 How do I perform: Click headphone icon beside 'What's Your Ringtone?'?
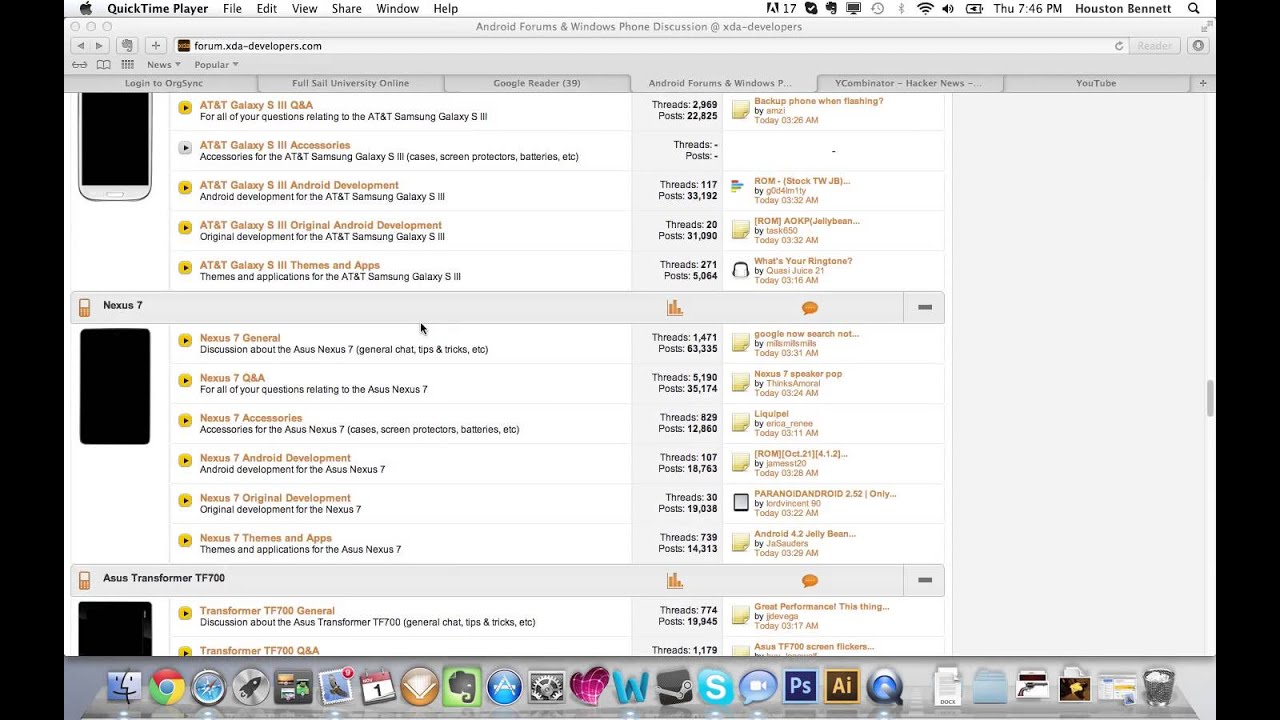point(741,270)
